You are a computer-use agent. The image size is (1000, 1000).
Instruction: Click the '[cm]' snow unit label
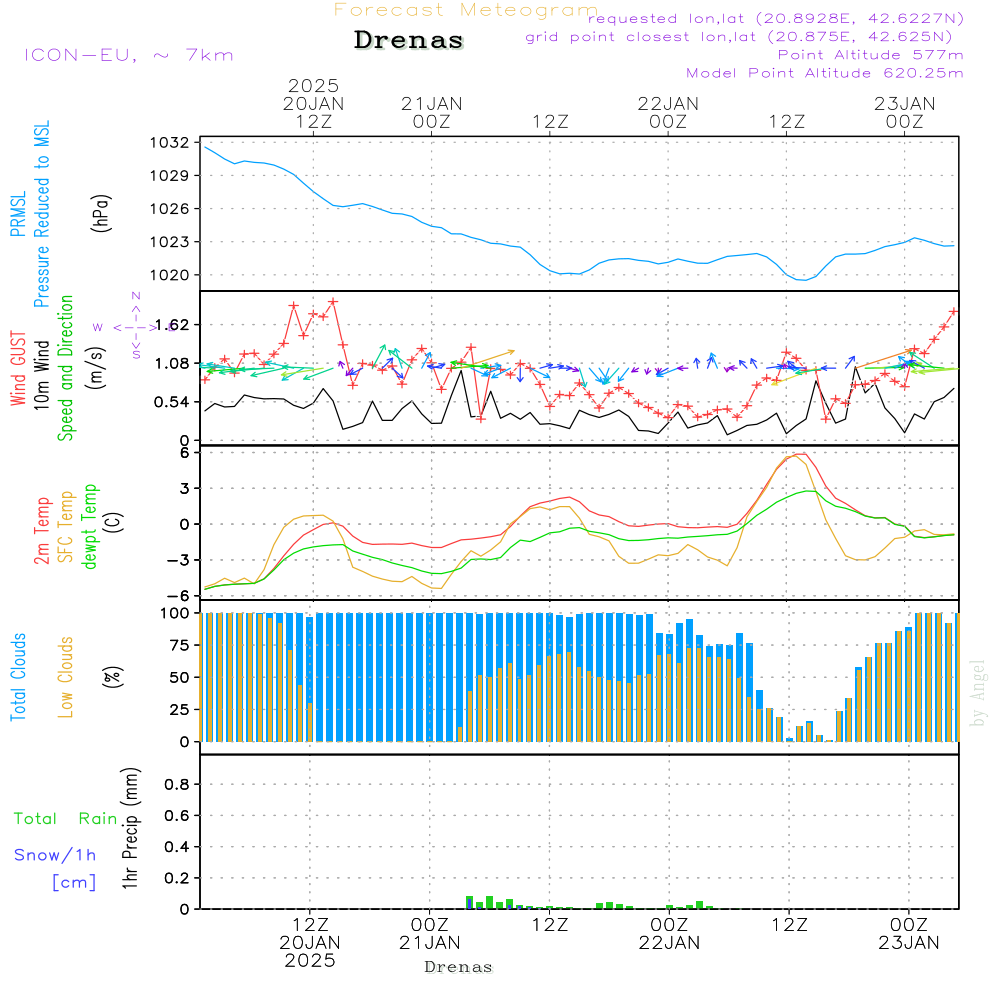pos(74,883)
